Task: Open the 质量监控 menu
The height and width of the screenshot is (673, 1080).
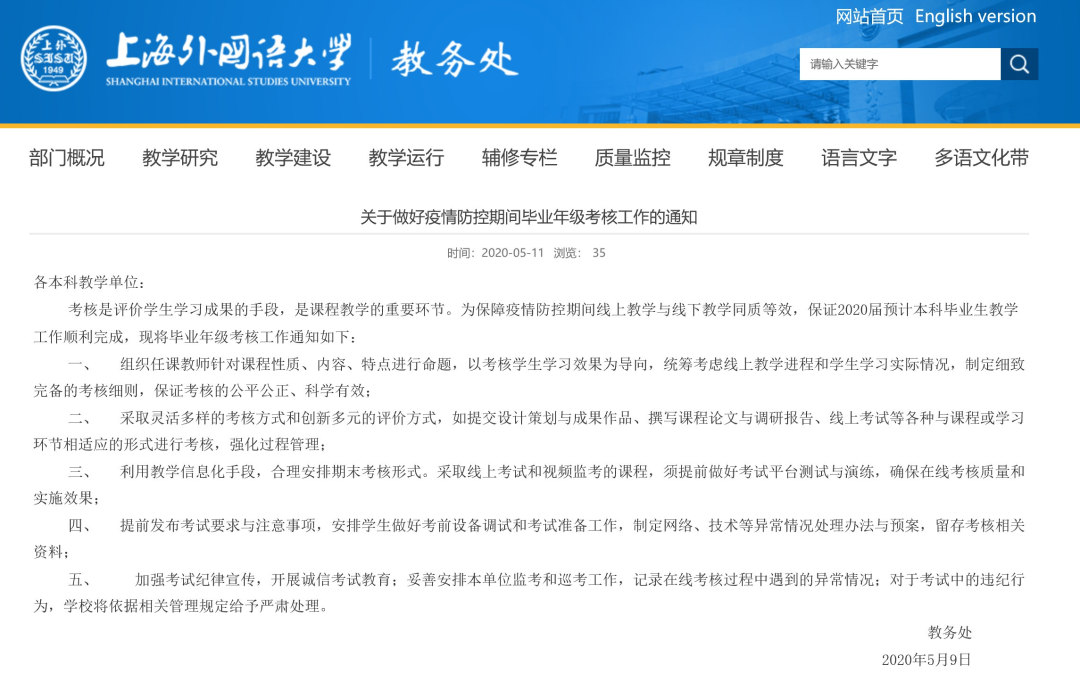Action: point(632,158)
